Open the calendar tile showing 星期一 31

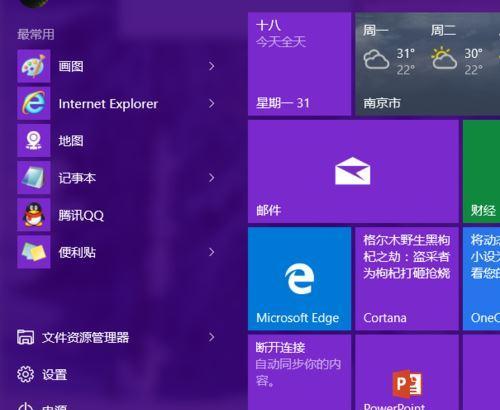299,64
